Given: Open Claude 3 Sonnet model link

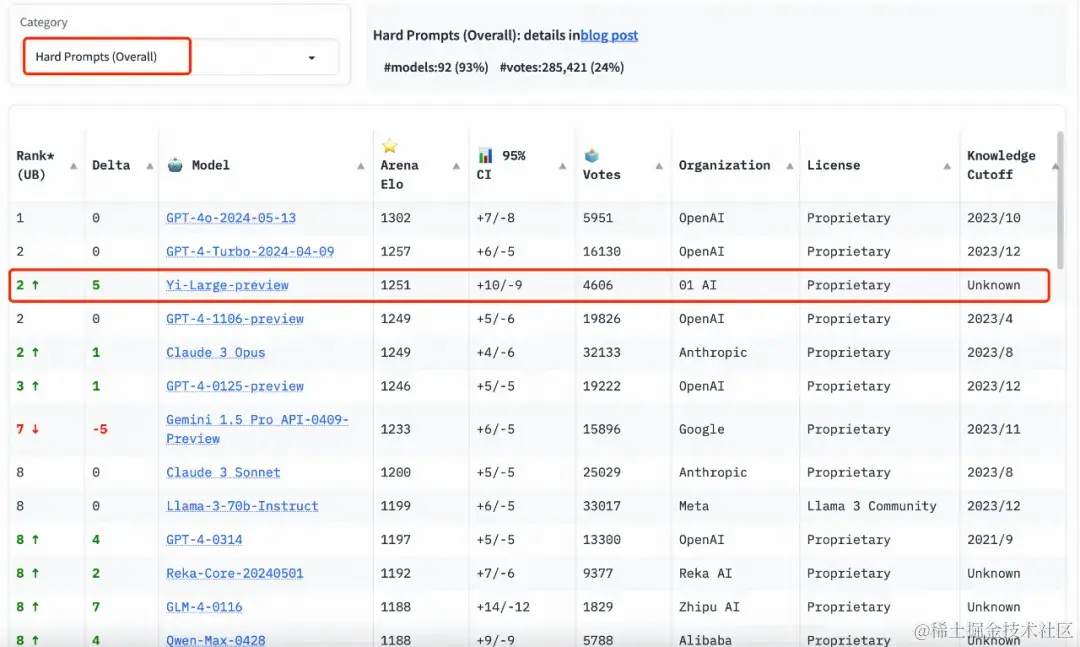Looking at the screenshot, I should 223,473.
